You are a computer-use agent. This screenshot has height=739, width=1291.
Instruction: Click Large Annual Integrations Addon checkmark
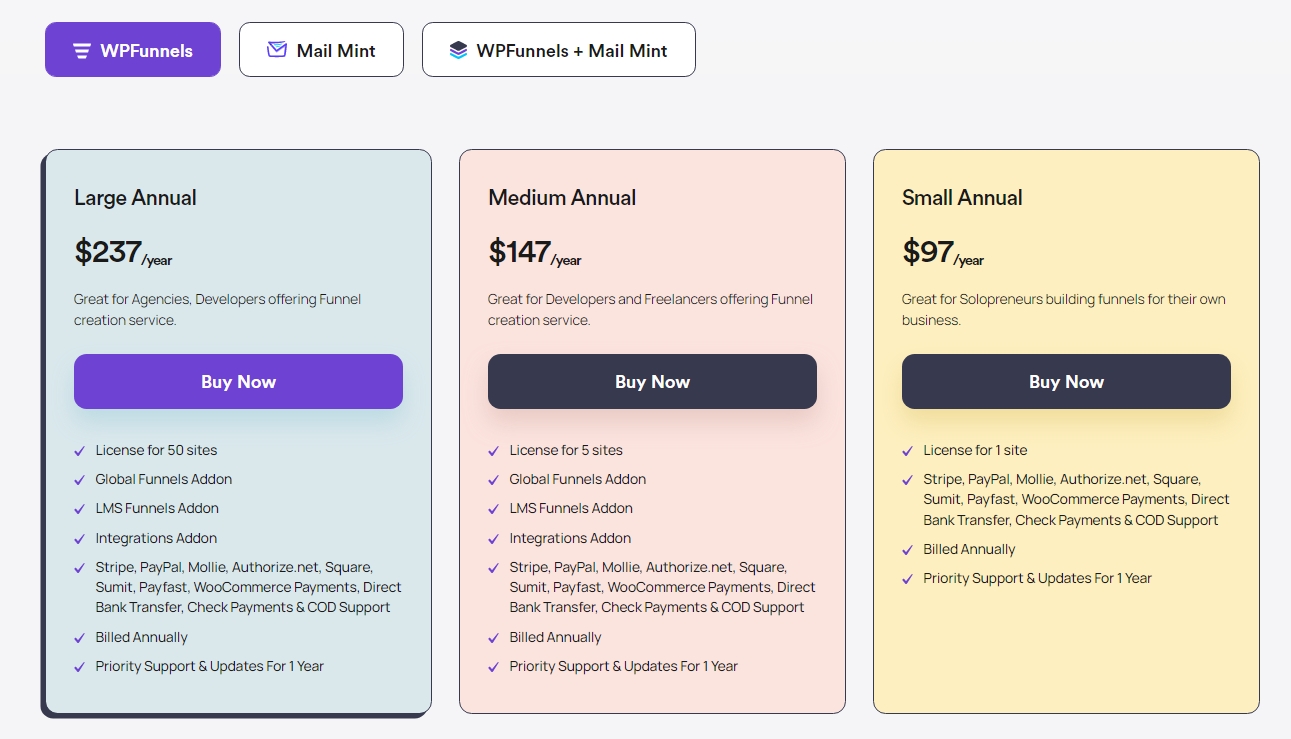(x=80, y=539)
